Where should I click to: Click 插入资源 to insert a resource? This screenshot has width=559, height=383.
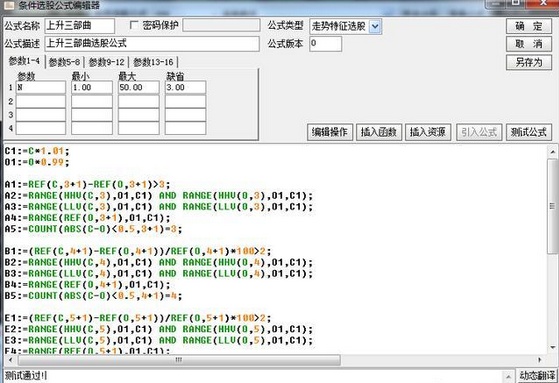pyautogui.click(x=428, y=132)
